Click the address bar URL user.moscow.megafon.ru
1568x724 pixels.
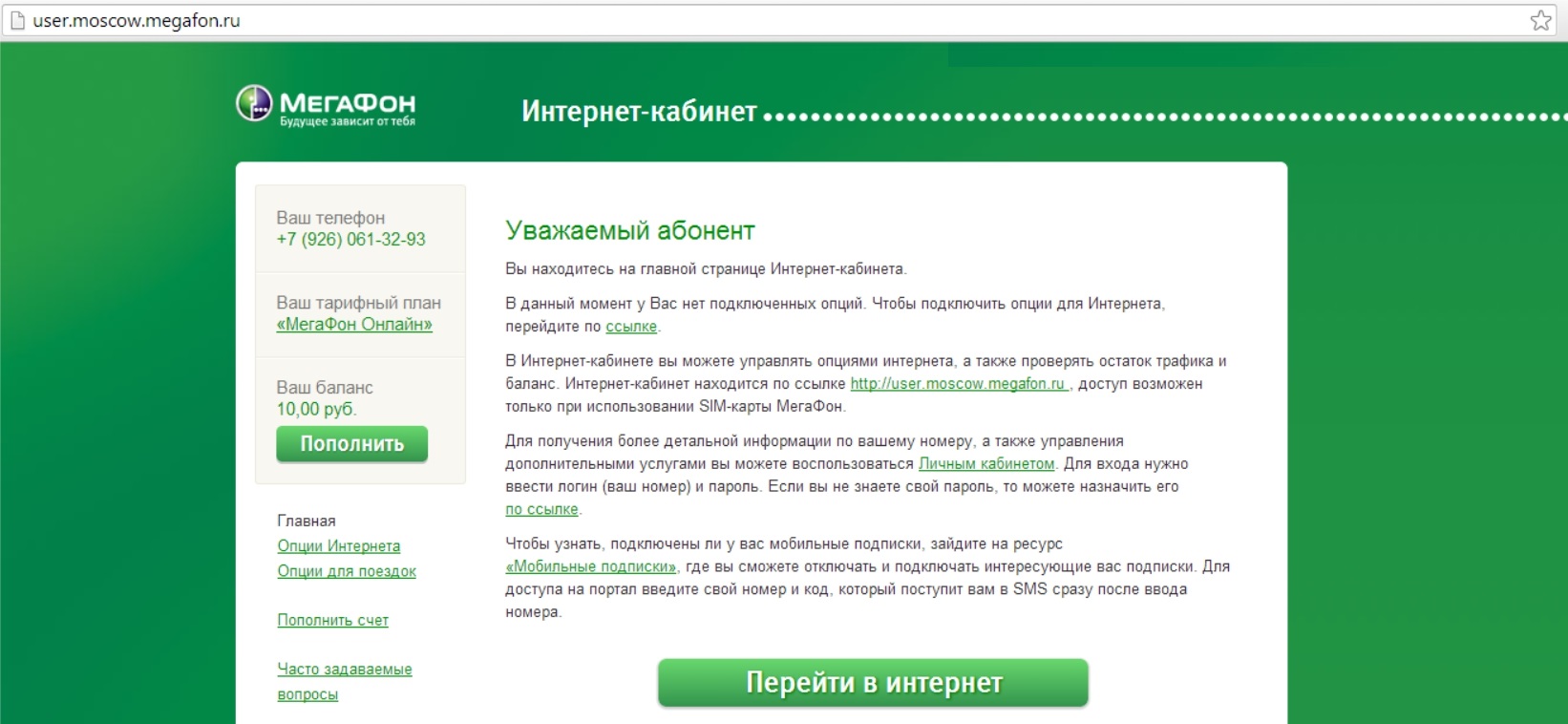tap(137, 20)
